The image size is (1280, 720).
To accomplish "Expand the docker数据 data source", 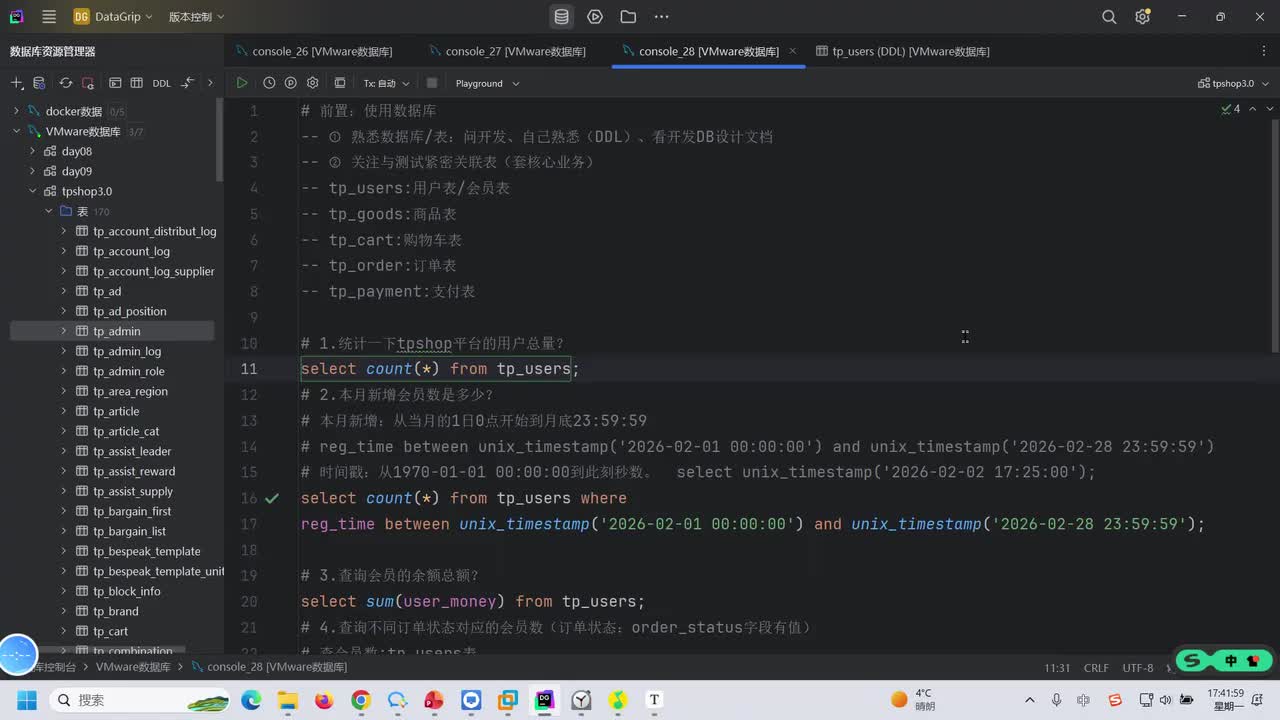I will [x=16, y=111].
